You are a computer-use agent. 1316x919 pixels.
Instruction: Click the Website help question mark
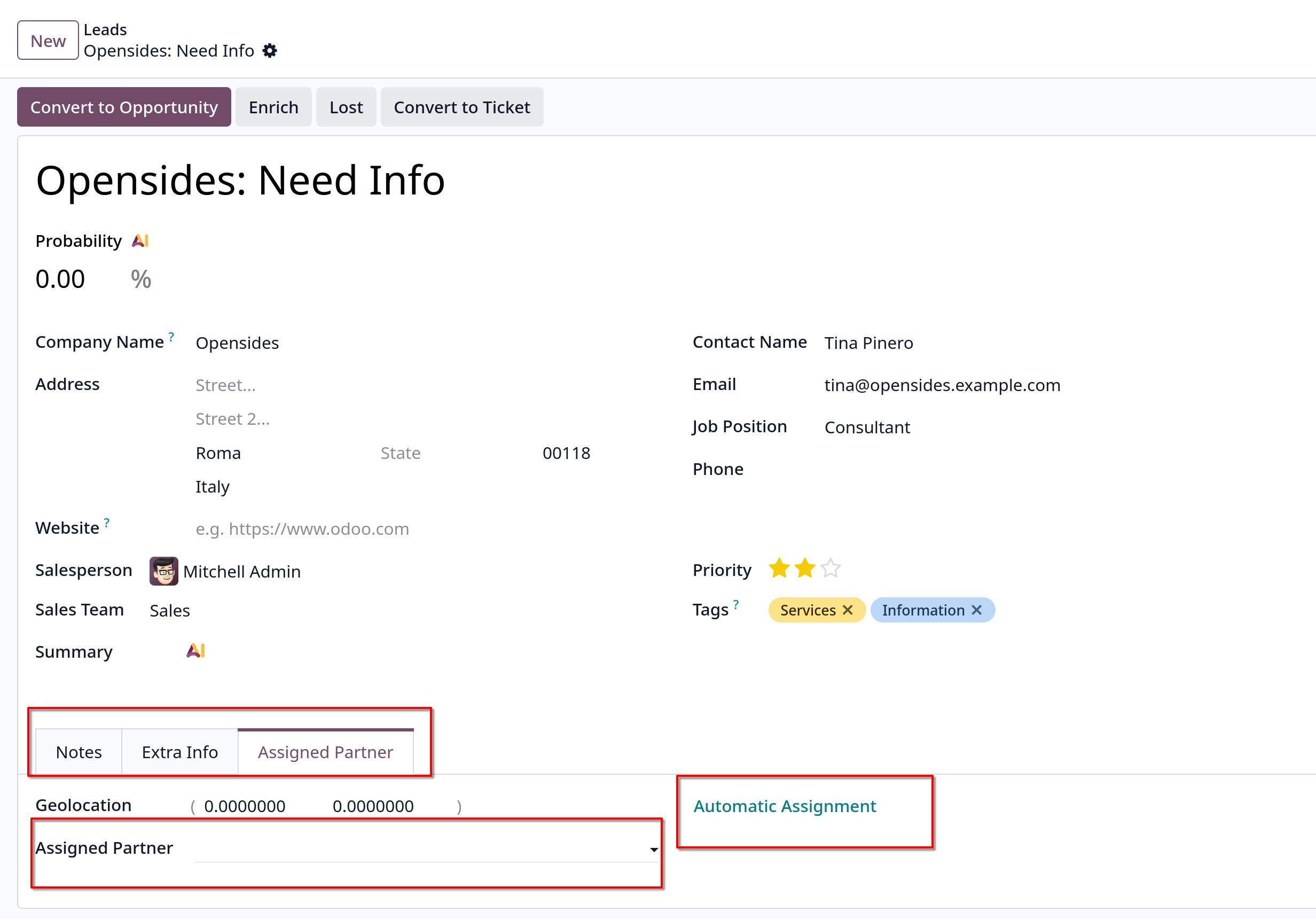pos(107,522)
